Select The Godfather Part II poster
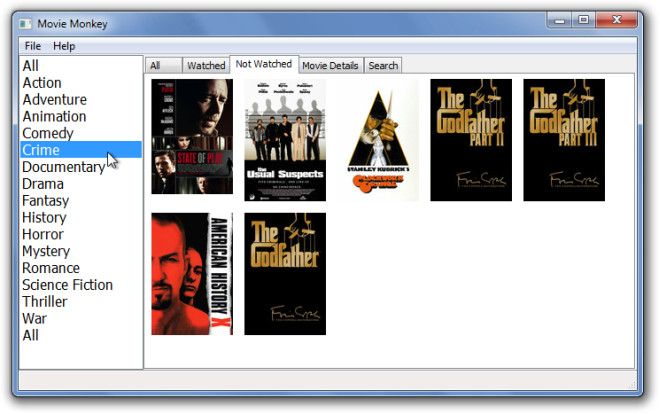This screenshot has width=660, height=414. pos(471,140)
